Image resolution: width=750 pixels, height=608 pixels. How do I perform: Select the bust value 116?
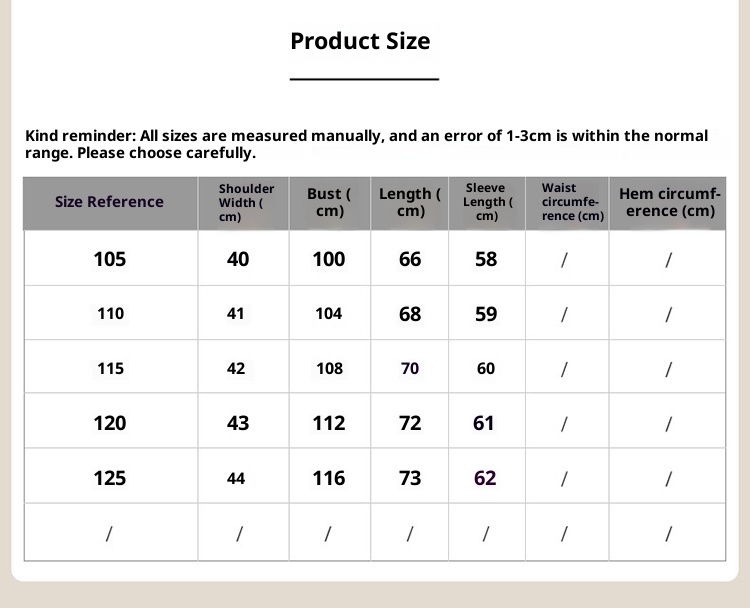[x=329, y=478]
